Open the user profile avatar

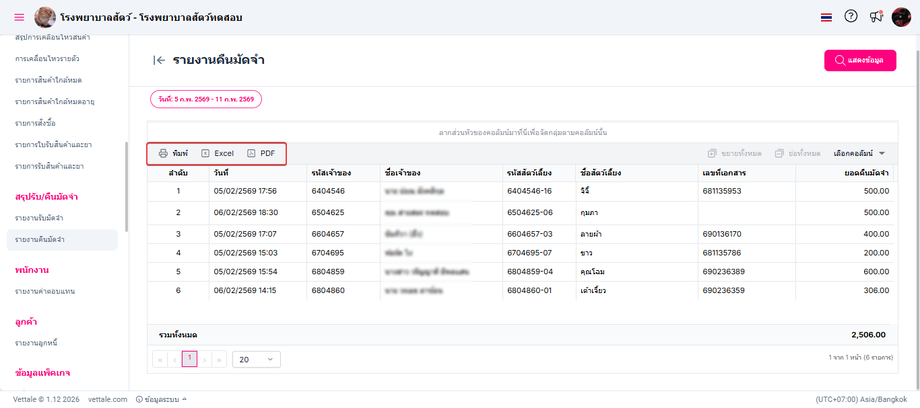[901, 17]
